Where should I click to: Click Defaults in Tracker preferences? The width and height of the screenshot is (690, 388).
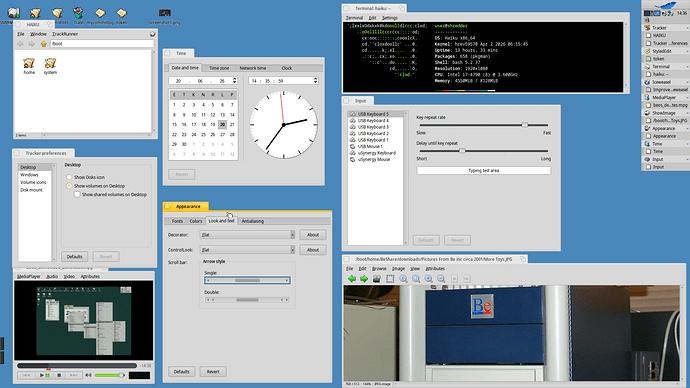(x=74, y=256)
